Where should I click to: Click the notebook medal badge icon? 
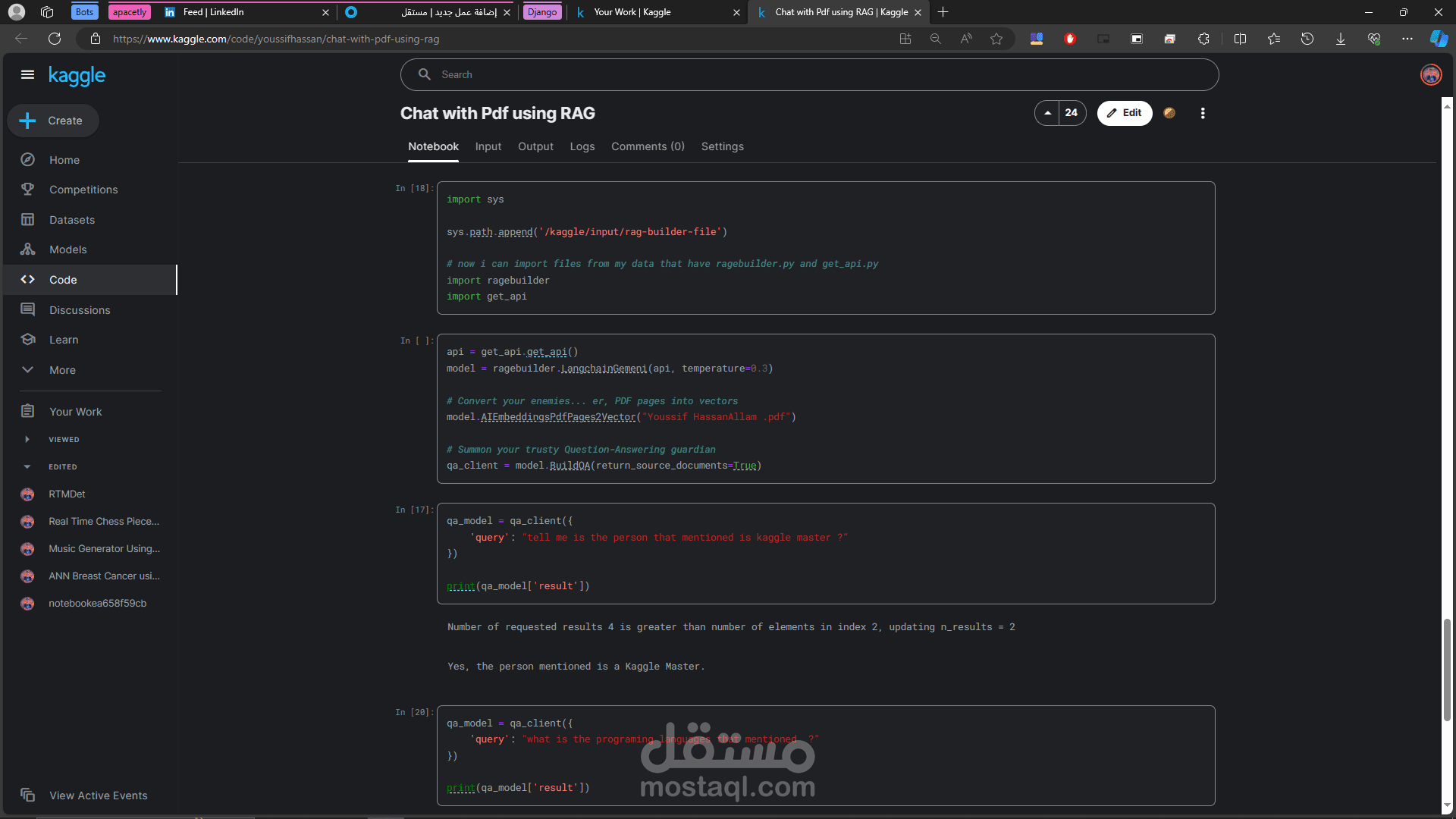tap(1169, 113)
